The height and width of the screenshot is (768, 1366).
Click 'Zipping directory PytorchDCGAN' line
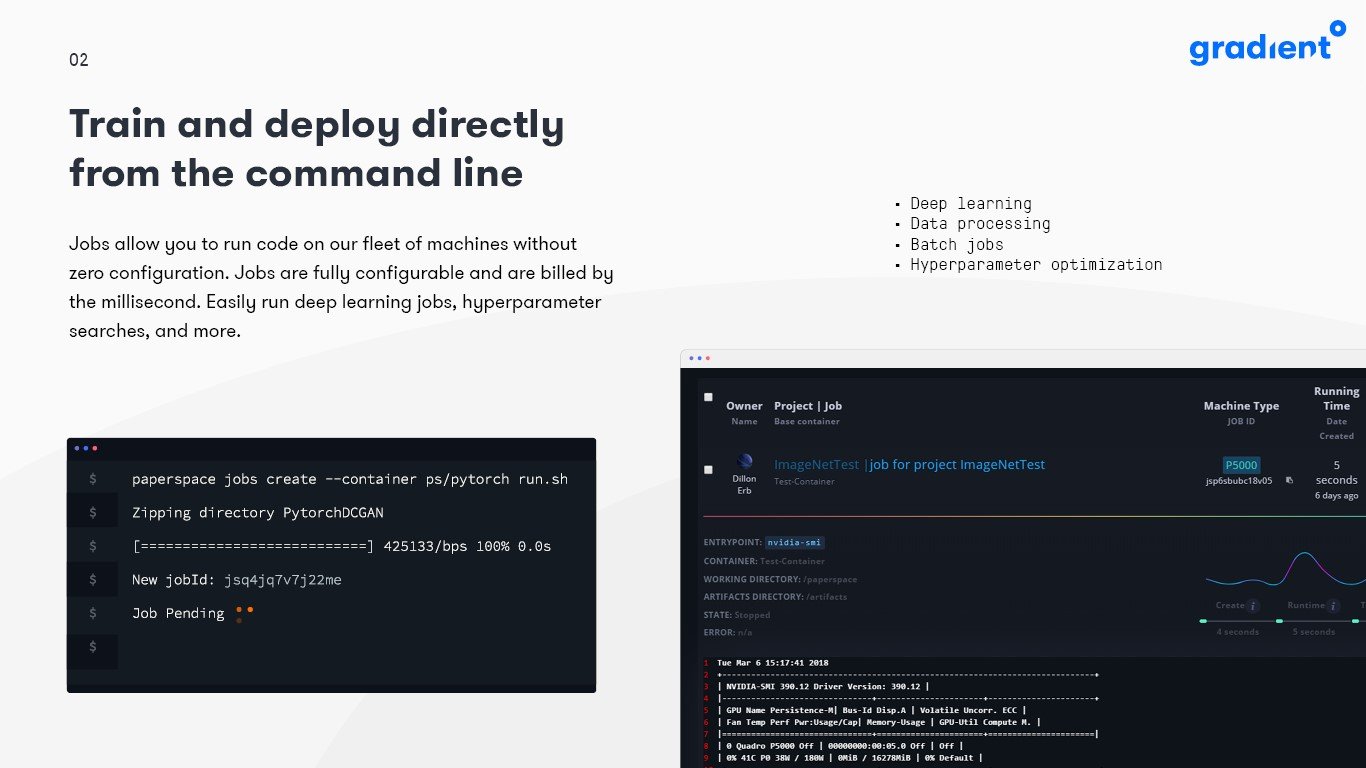[257, 512]
